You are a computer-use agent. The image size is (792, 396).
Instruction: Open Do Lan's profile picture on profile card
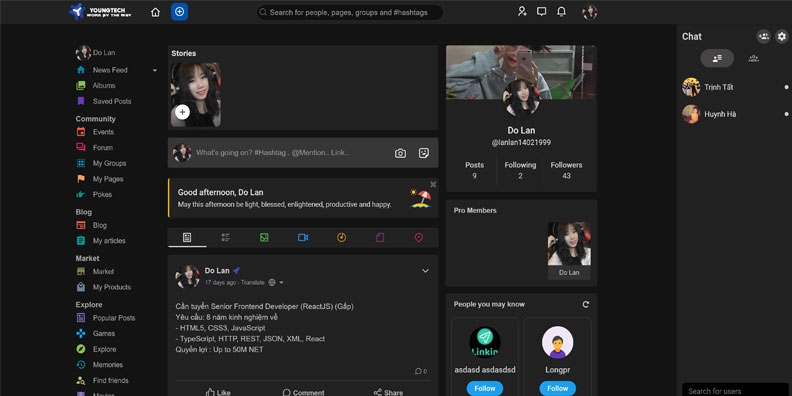[521, 98]
